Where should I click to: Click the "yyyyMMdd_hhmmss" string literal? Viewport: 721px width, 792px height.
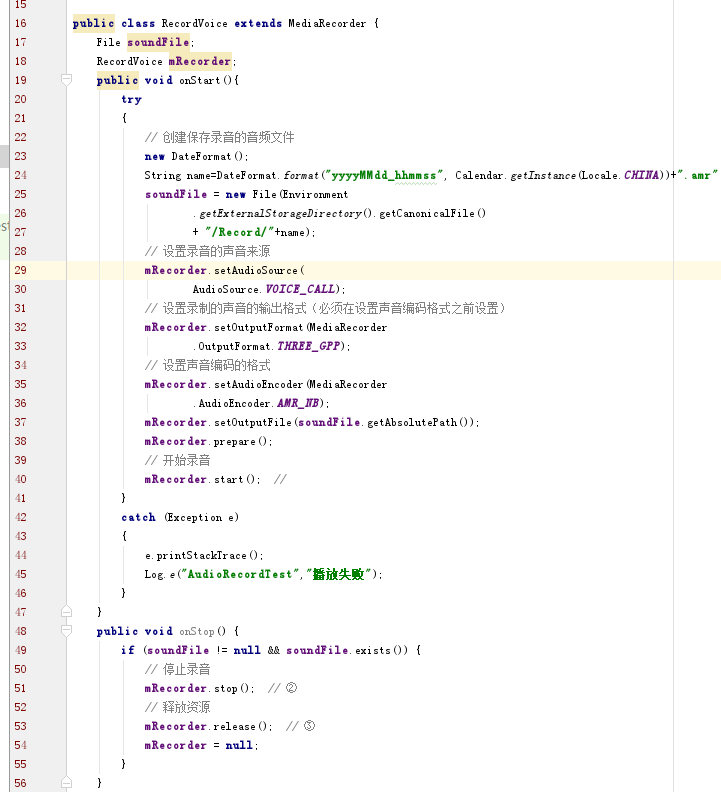click(385, 175)
